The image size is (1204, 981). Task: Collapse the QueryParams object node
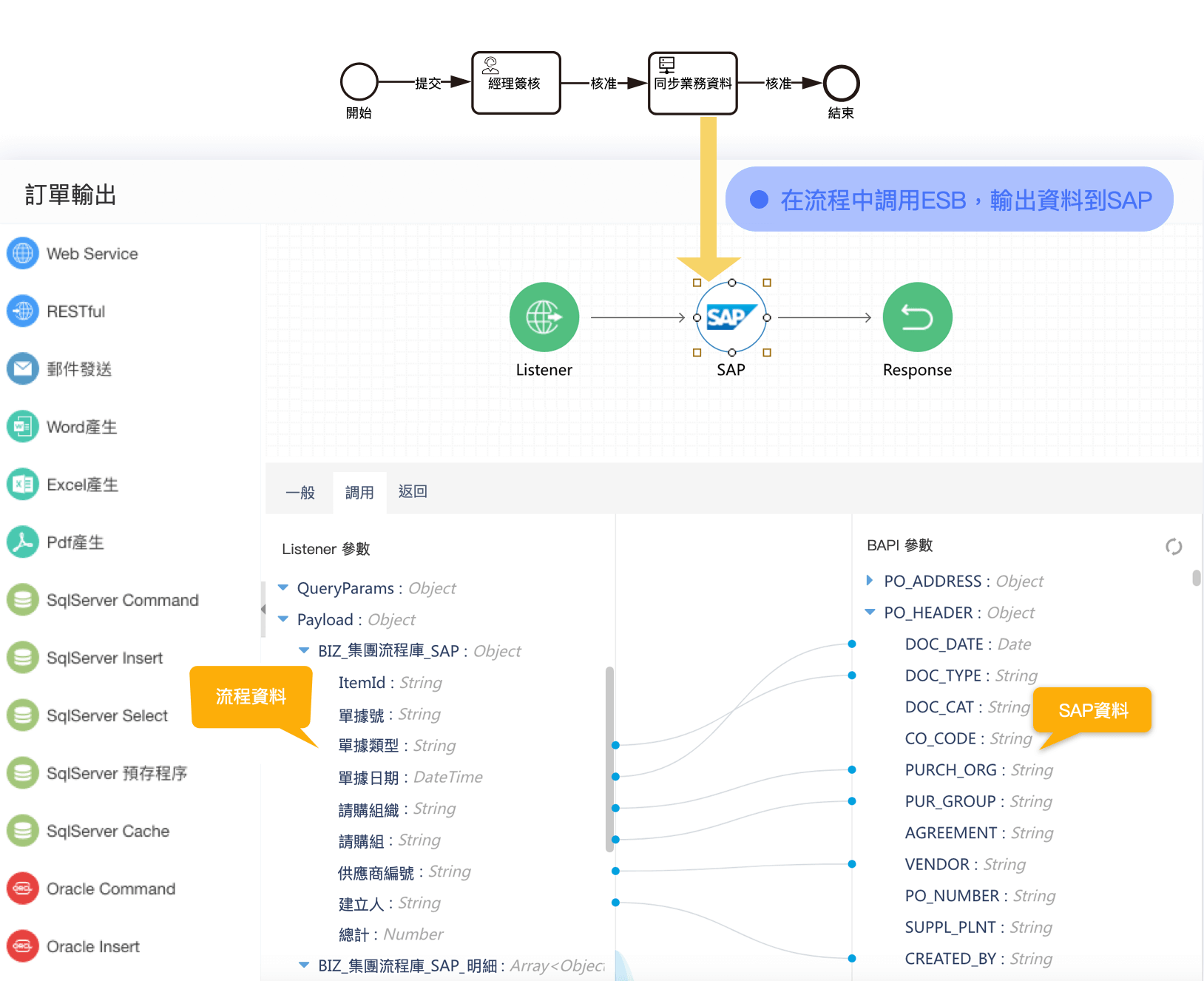[x=283, y=588]
